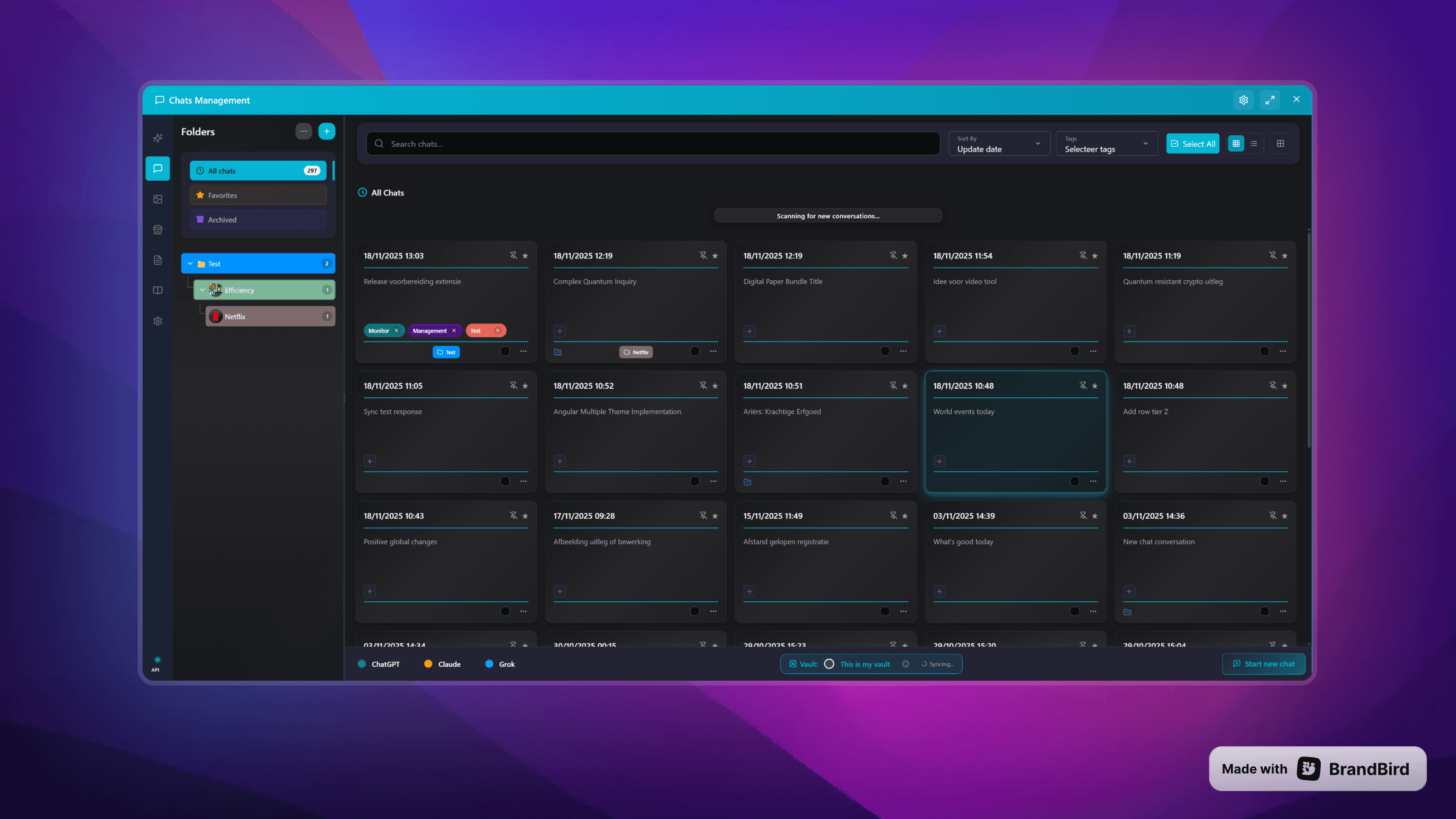The height and width of the screenshot is (819, 1456).
Task: Unpin the 'Complex Quantum Inquiry' chat card
Action: (x=703, y=255)
